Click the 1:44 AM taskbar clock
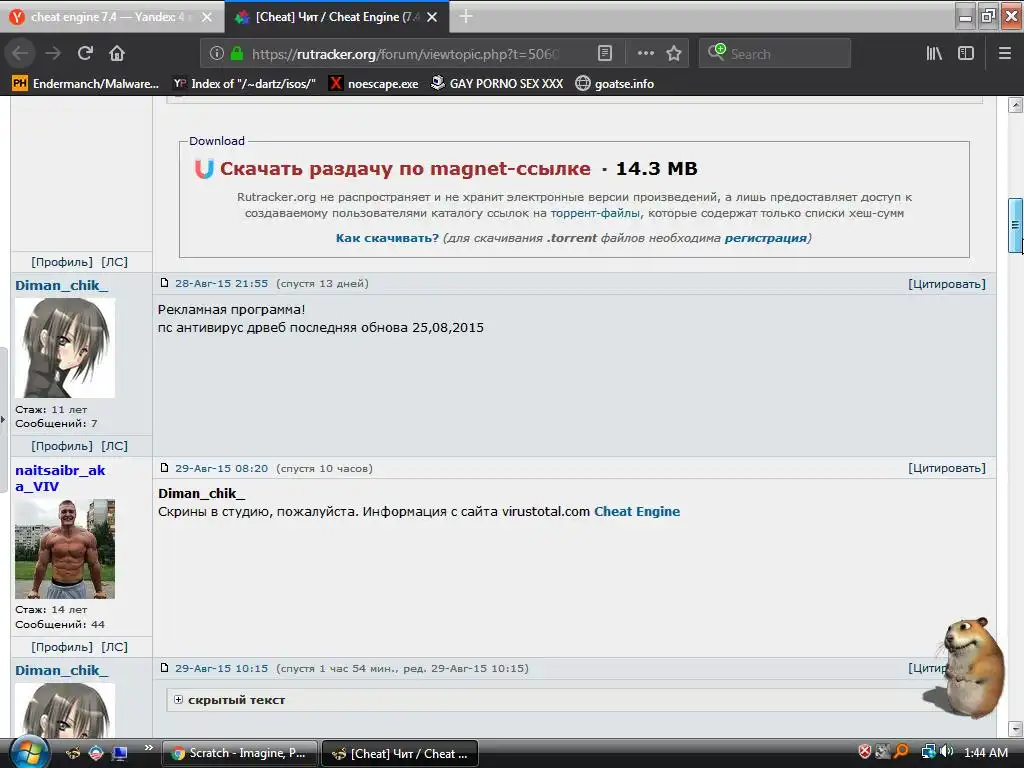1024x768 pixels. 985,753
